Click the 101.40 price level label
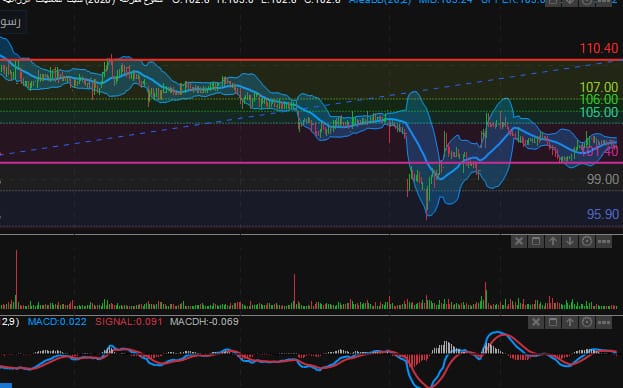Screen dimensions: 623x388 click(x=599, y=151)
